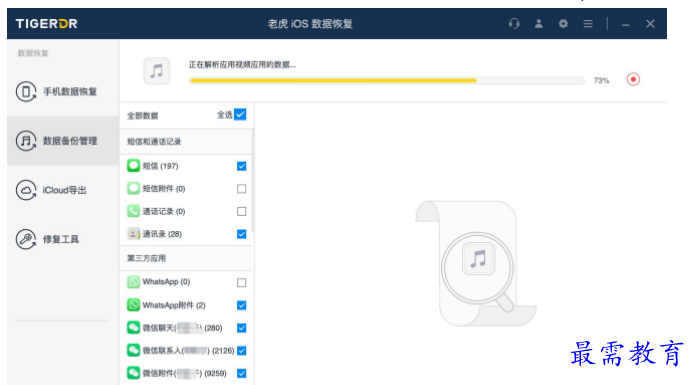Uncheck the 微信聊天 (280) checkbox
Image resolution: width=692 pixels, height=385 pixels.
[x=241, y=328]
